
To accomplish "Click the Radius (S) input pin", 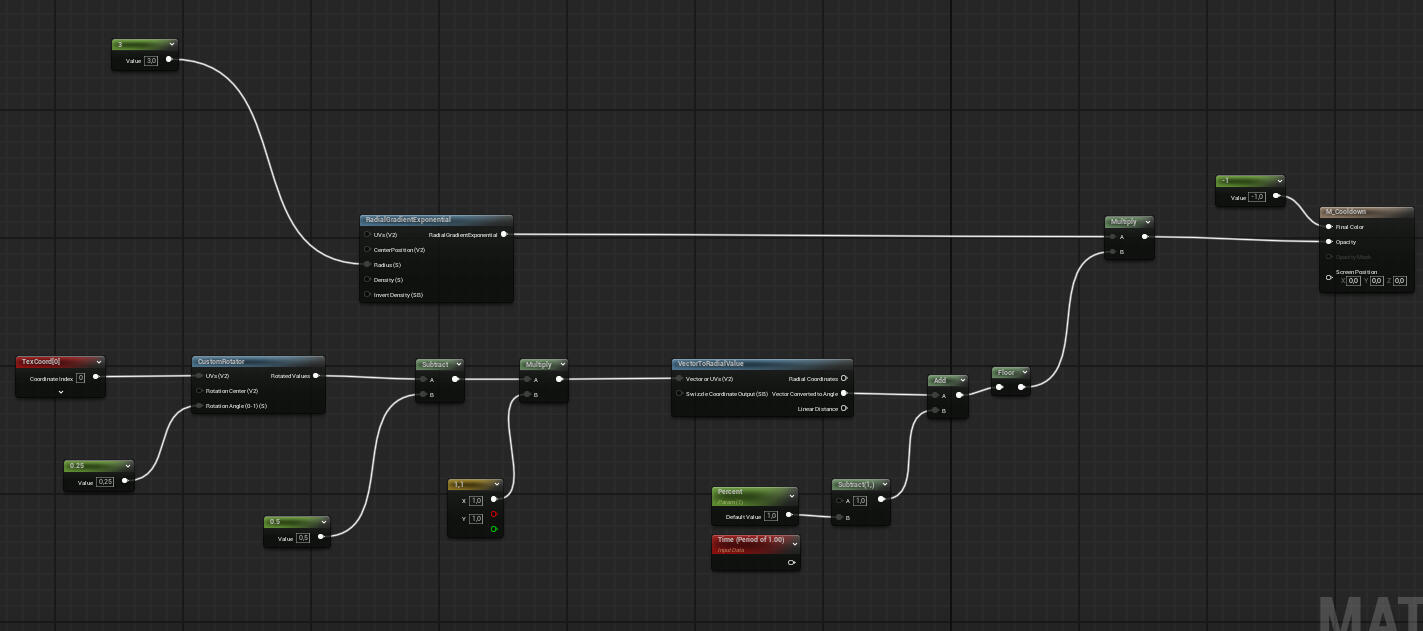I will [x=367, y=265].
